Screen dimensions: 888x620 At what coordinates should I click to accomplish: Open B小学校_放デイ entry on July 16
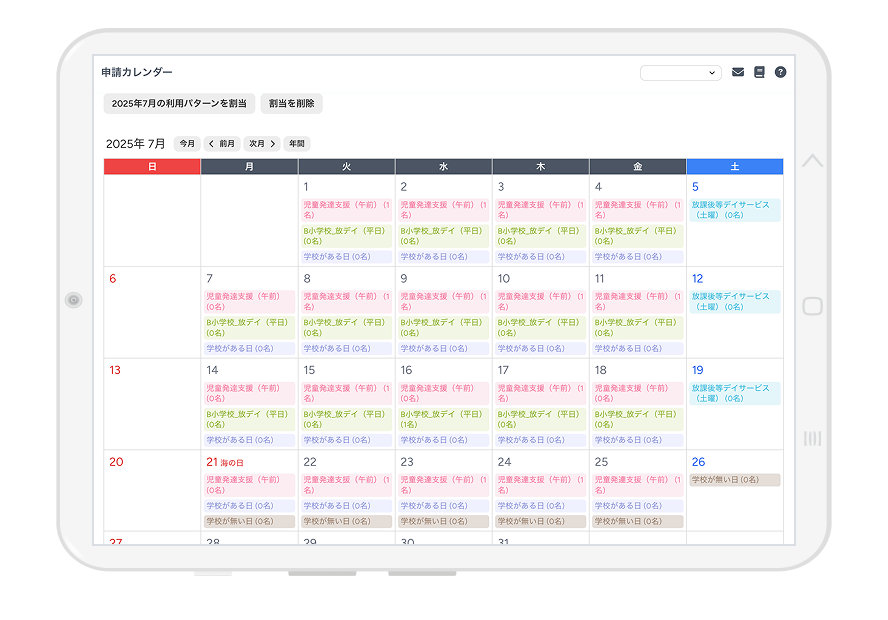(x=443, y=418)
